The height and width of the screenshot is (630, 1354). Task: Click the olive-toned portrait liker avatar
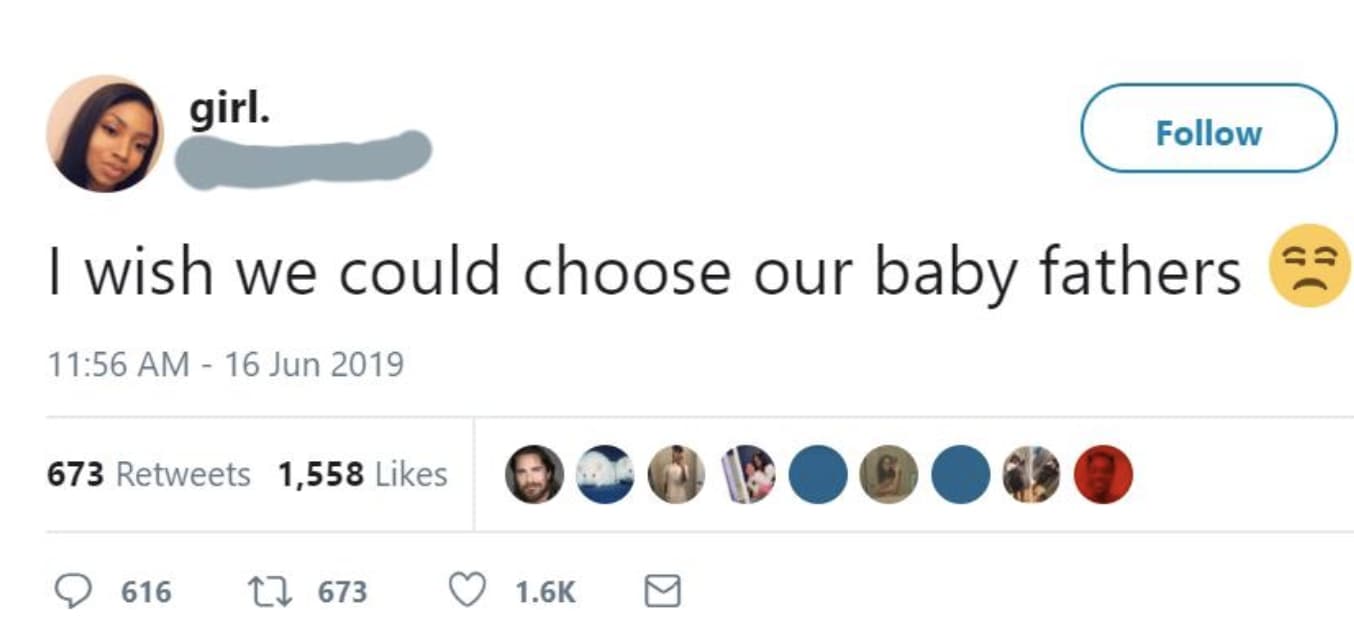889,474
